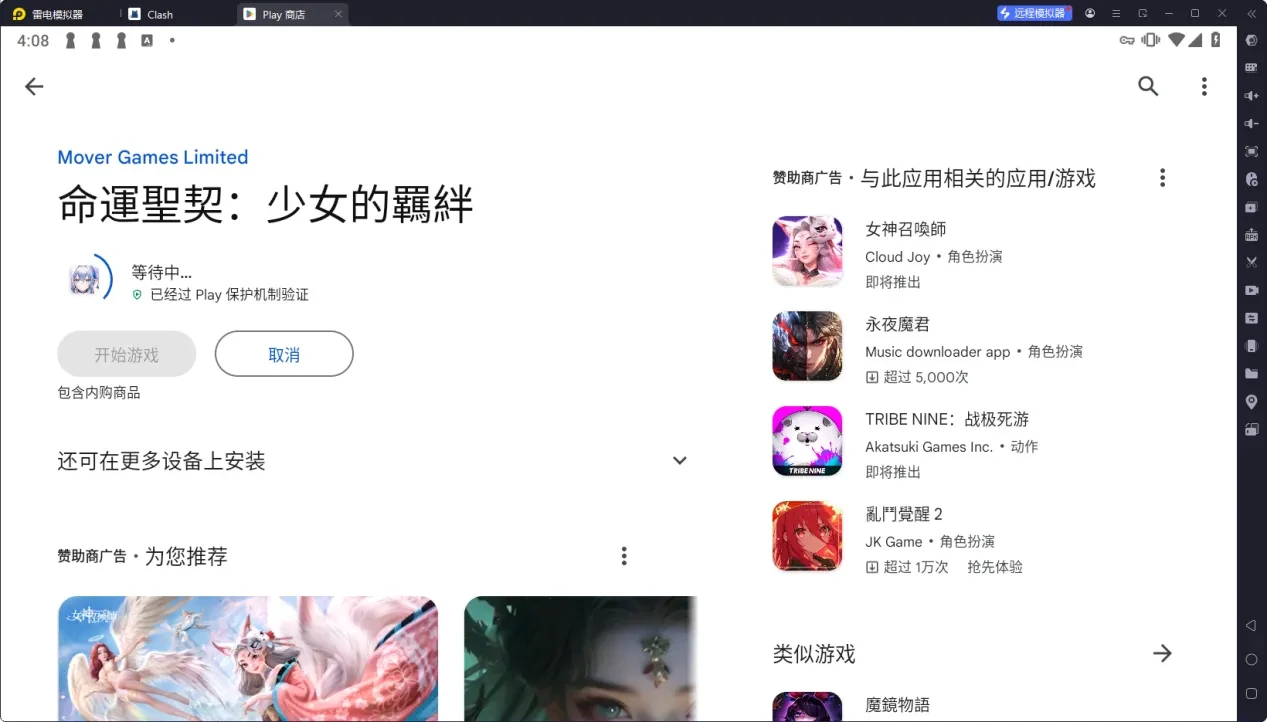This screenshot has height=722, width=1267.
Task: Open the operation recorder icon in sidebar
Action: pos(1251,179)
